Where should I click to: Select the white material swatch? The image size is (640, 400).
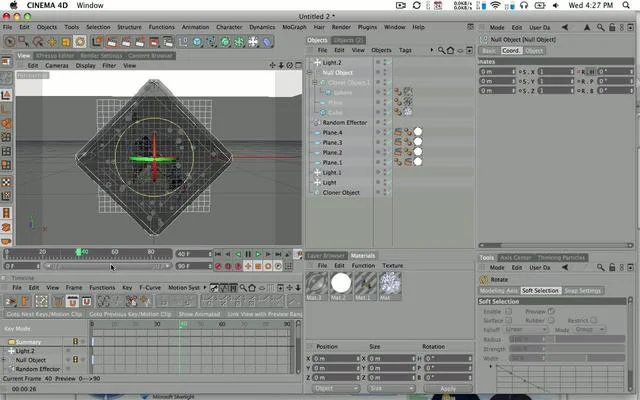pyautogui.click(x=341, y=283)
